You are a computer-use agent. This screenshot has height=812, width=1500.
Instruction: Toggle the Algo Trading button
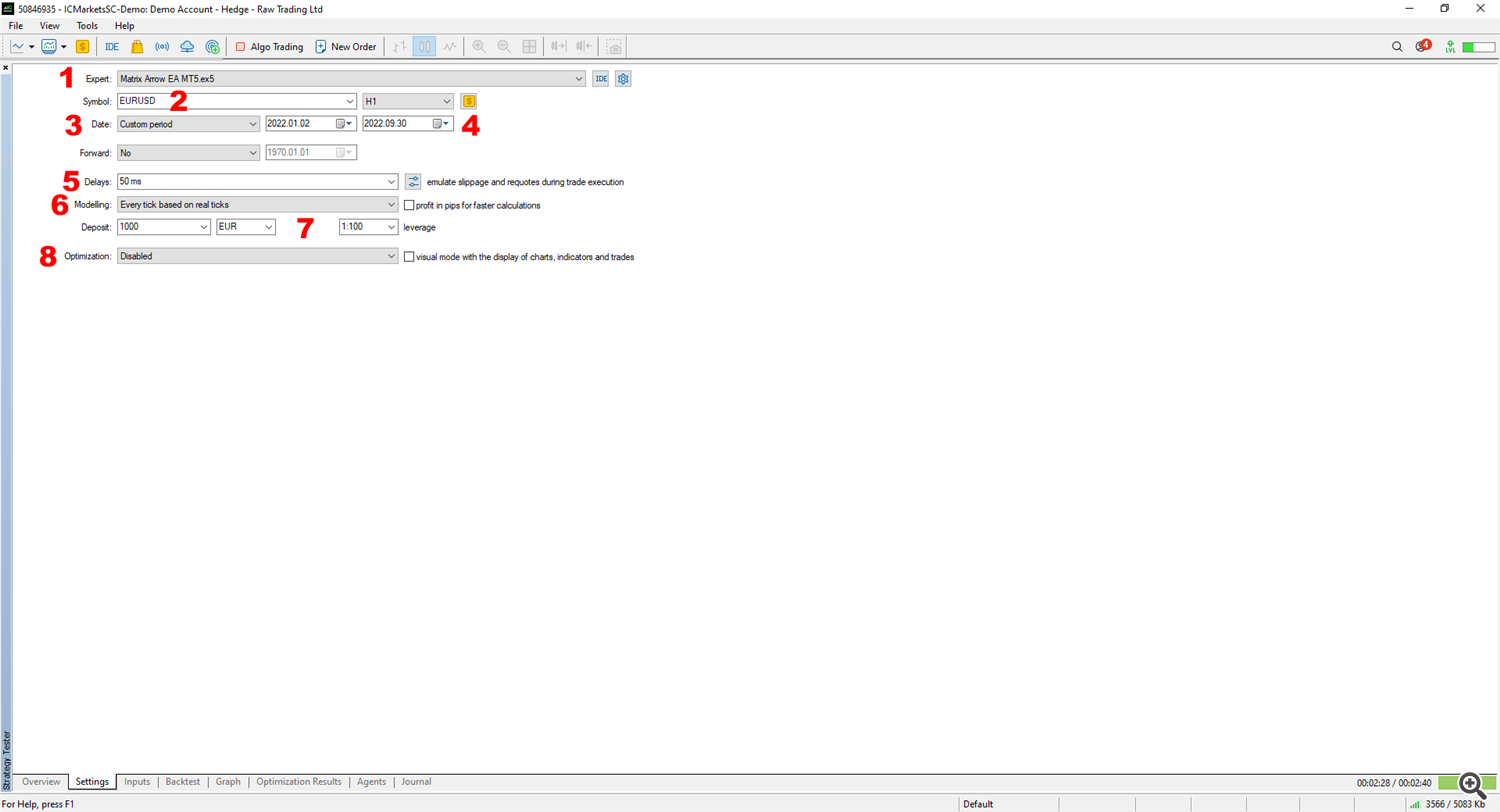[x=269, y=46]
